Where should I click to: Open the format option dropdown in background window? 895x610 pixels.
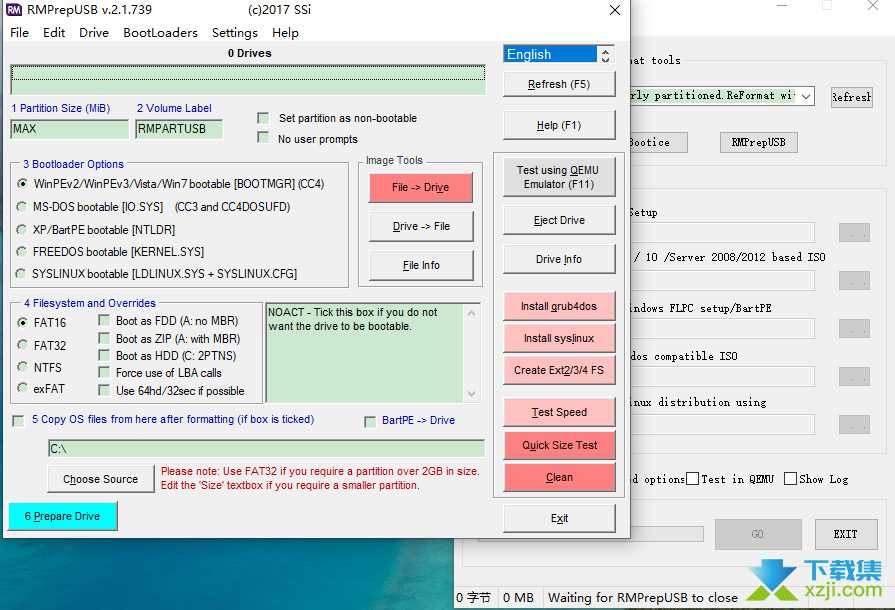[805, 96]
